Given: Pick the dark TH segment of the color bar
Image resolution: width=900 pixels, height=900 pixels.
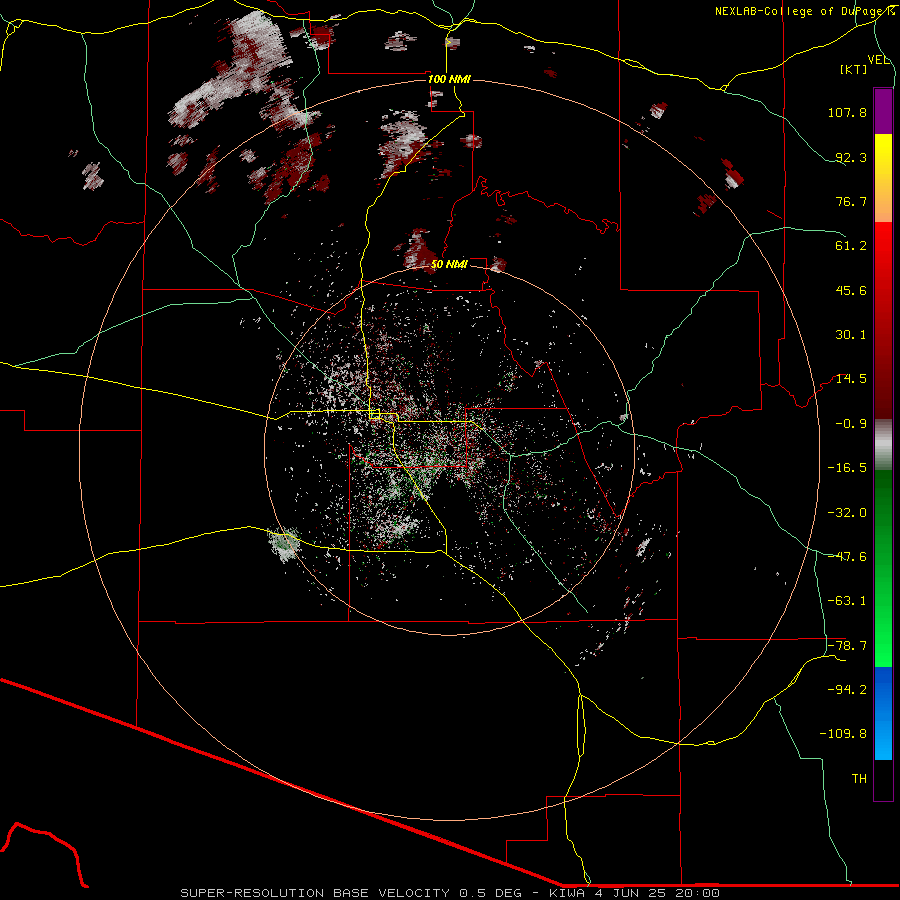Looking at the screenshot, I should tap(883, 780).
